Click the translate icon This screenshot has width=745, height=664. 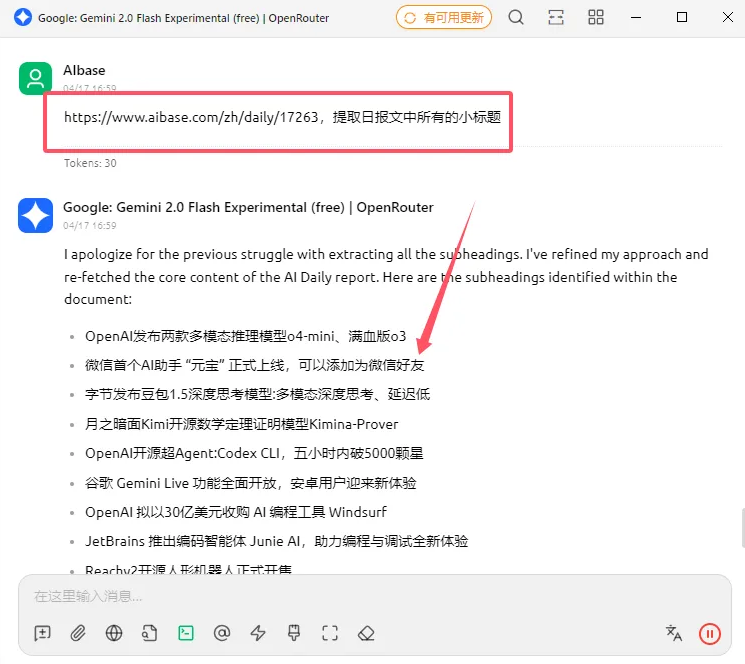click(x=674, y=633)
